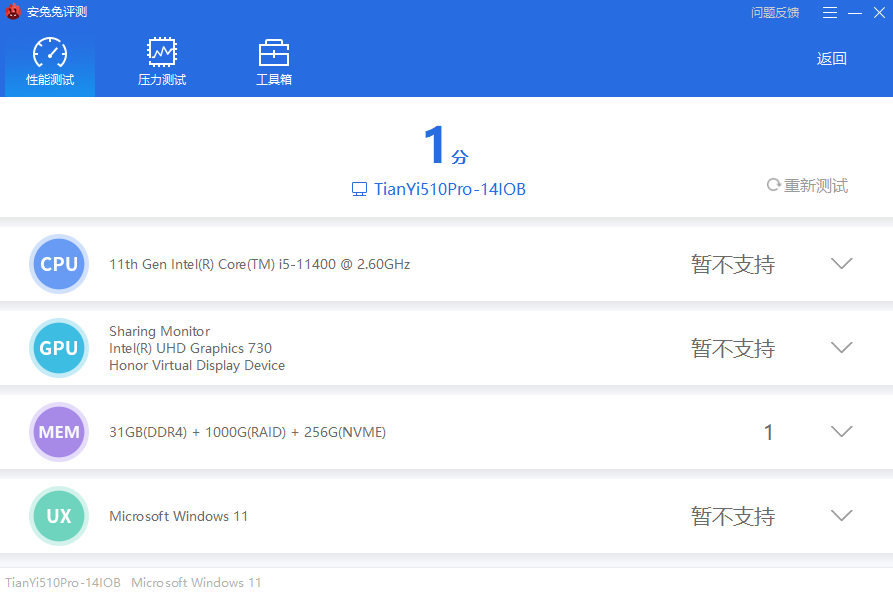Click the CPU circular badge icon
893x594 pixels.
(59, 264)
